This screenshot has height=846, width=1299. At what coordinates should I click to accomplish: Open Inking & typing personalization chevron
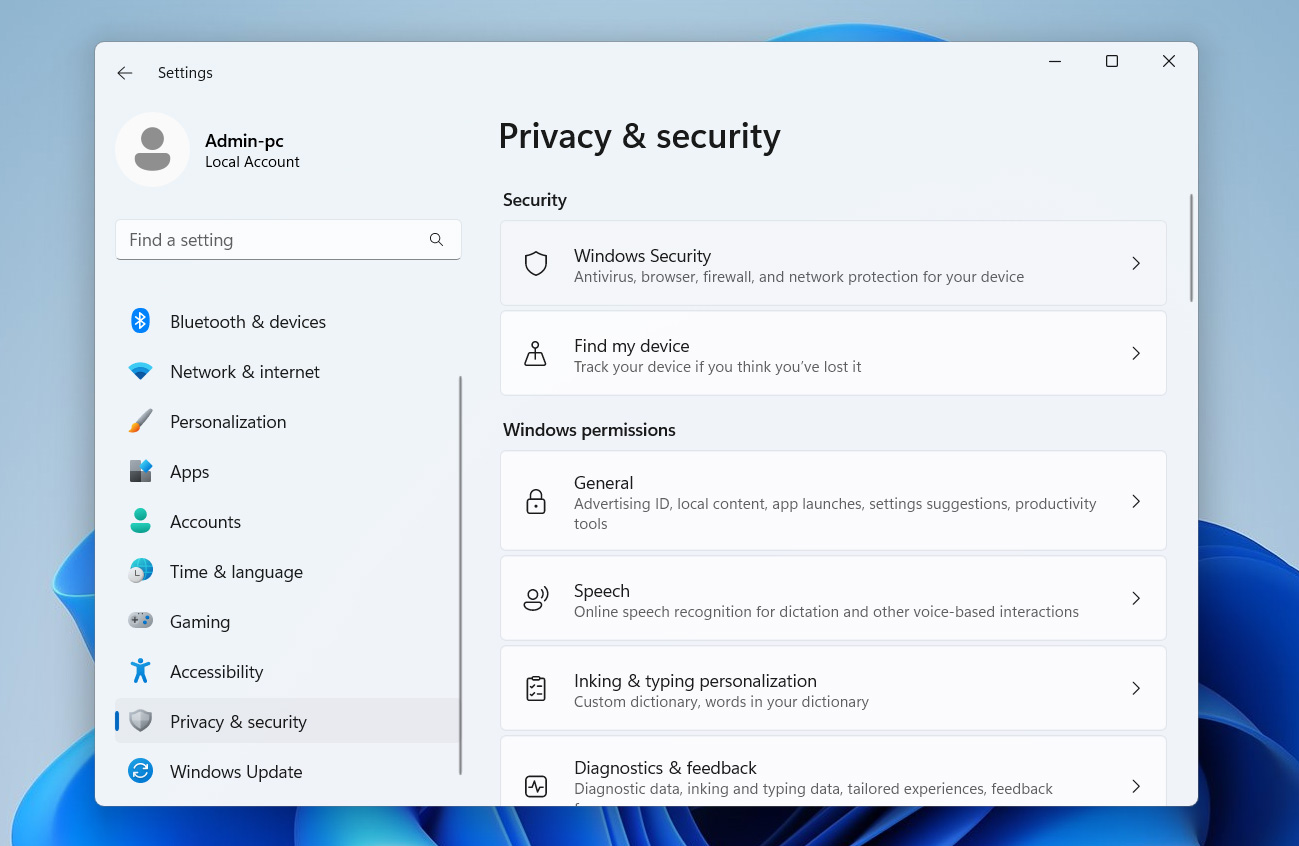tap(1136, 688)
